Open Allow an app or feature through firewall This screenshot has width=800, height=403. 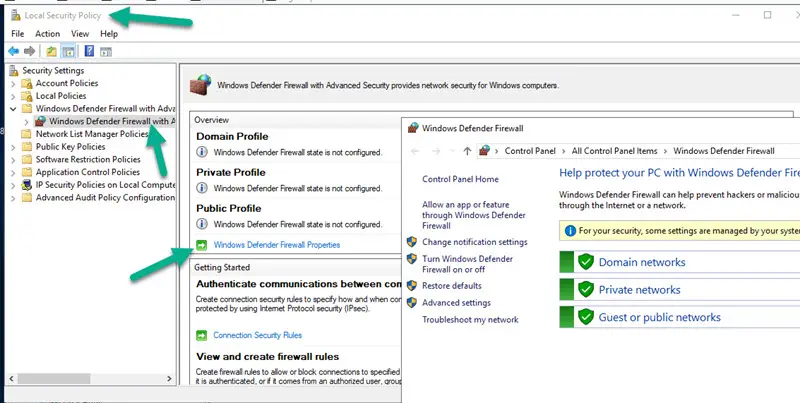(x=473, y=215)
